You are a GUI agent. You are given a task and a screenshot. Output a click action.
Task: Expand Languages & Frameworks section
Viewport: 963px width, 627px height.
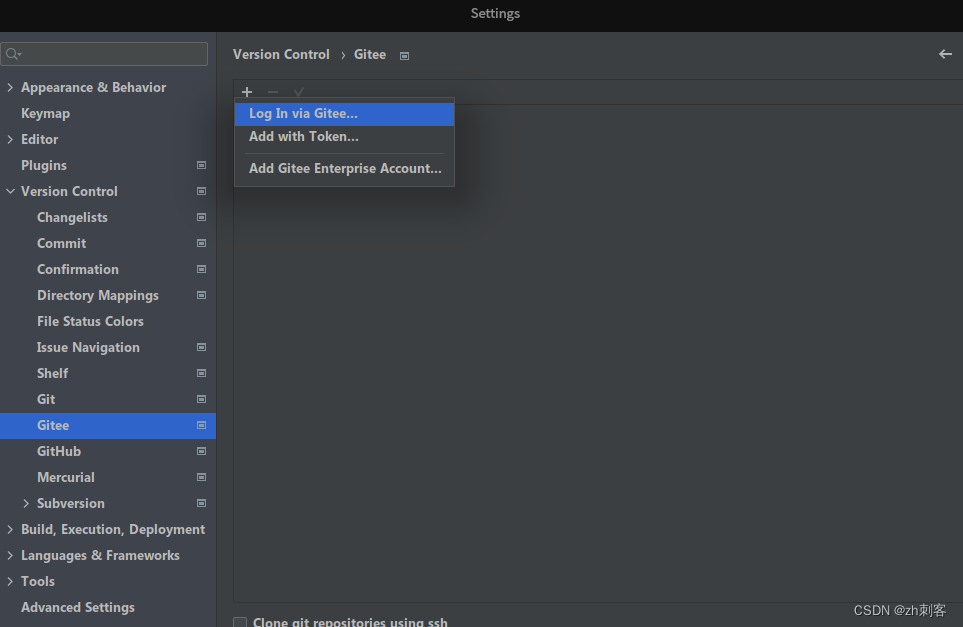click(10, 555)
